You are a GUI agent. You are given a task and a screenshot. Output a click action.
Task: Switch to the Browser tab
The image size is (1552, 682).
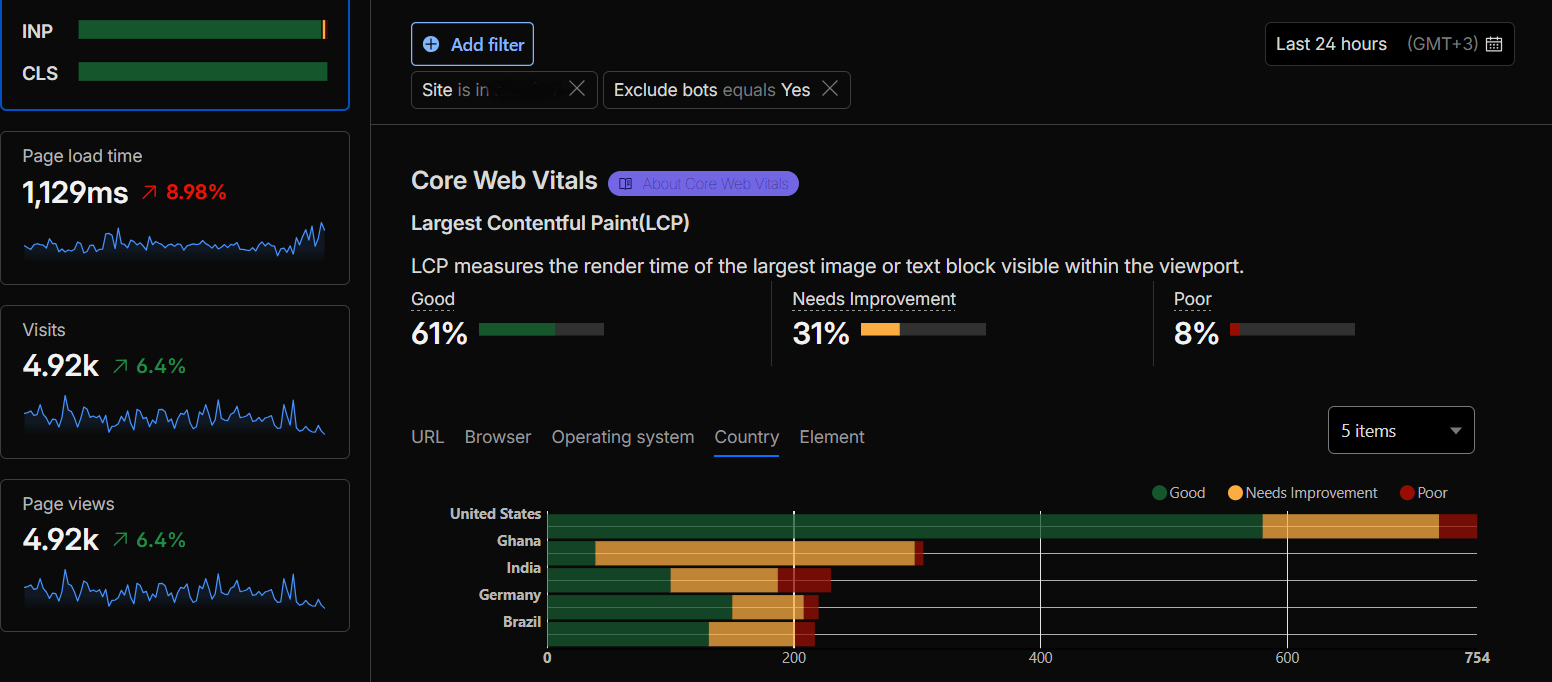click(x=498, y=437)
